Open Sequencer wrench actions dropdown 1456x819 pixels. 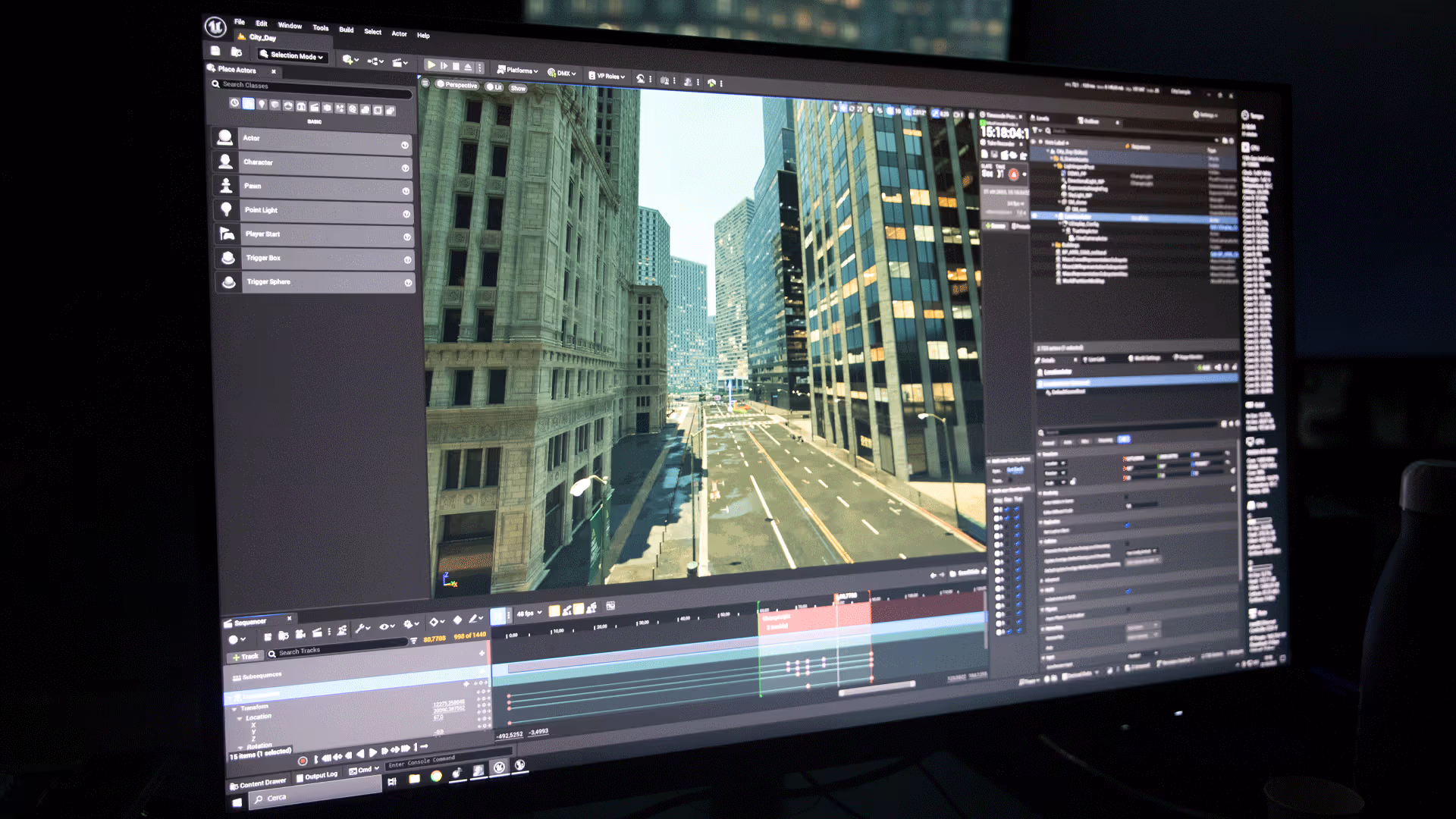pos(362,628)
